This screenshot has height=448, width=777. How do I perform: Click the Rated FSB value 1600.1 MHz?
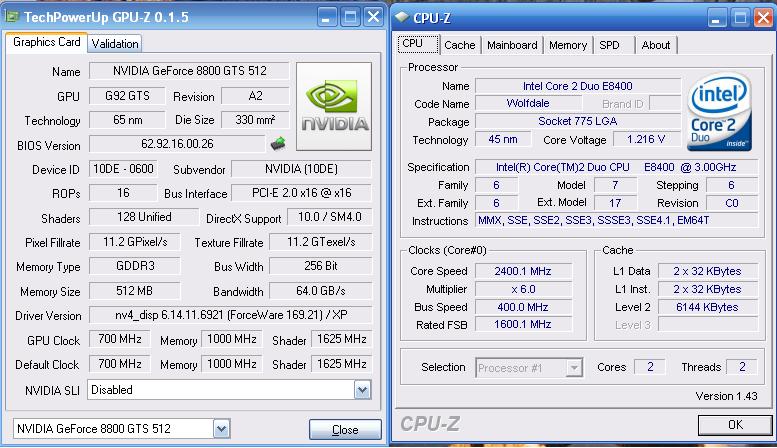click(523, 325)
